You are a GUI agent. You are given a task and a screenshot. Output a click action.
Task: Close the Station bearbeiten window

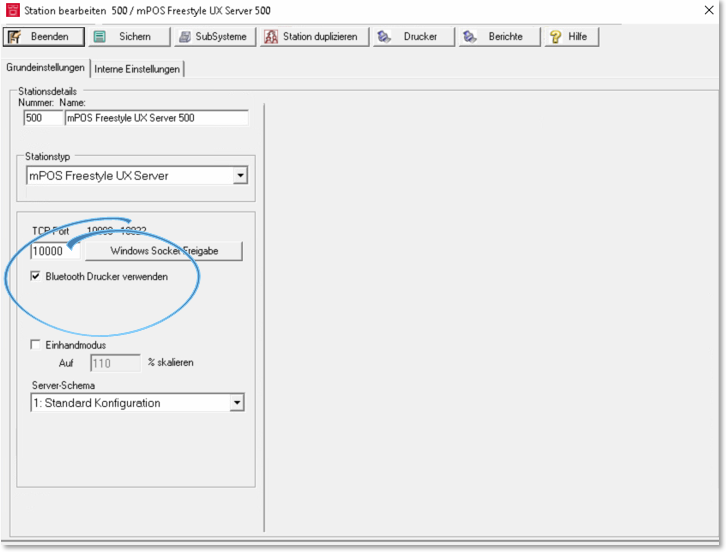click(x=708, y=10)
